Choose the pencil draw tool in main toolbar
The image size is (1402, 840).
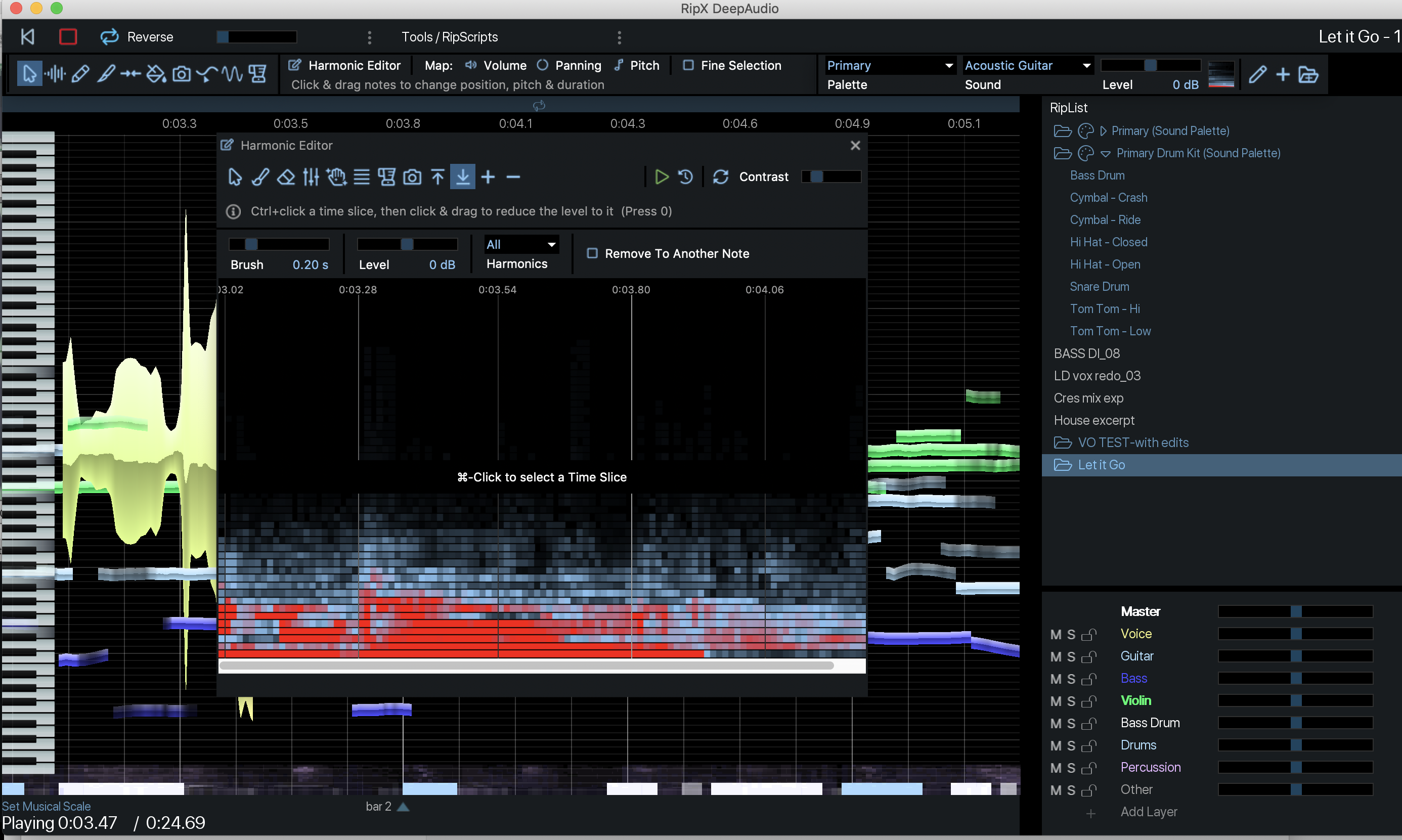point(80,74)
